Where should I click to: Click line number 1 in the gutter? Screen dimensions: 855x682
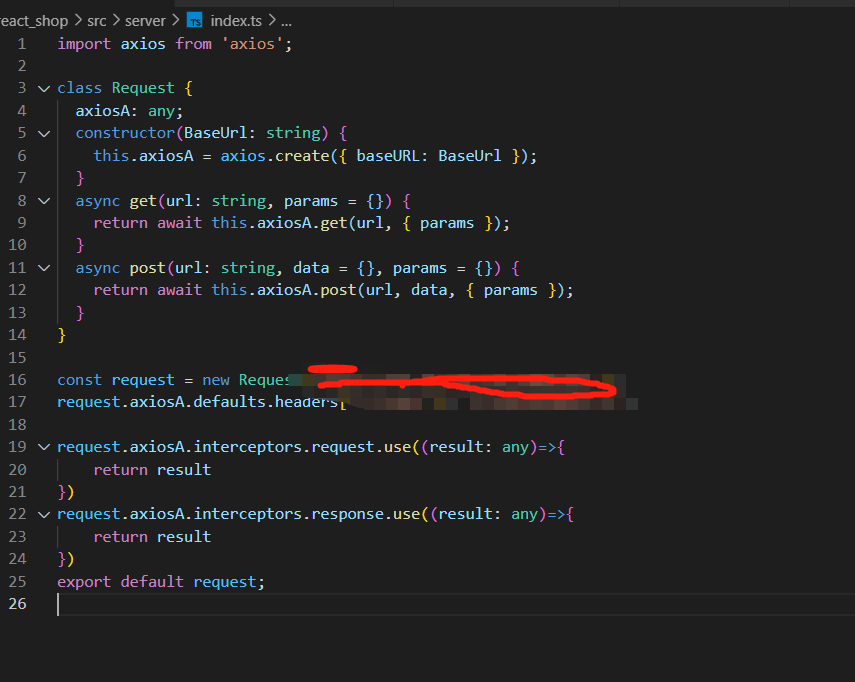[x=22, y=44]
